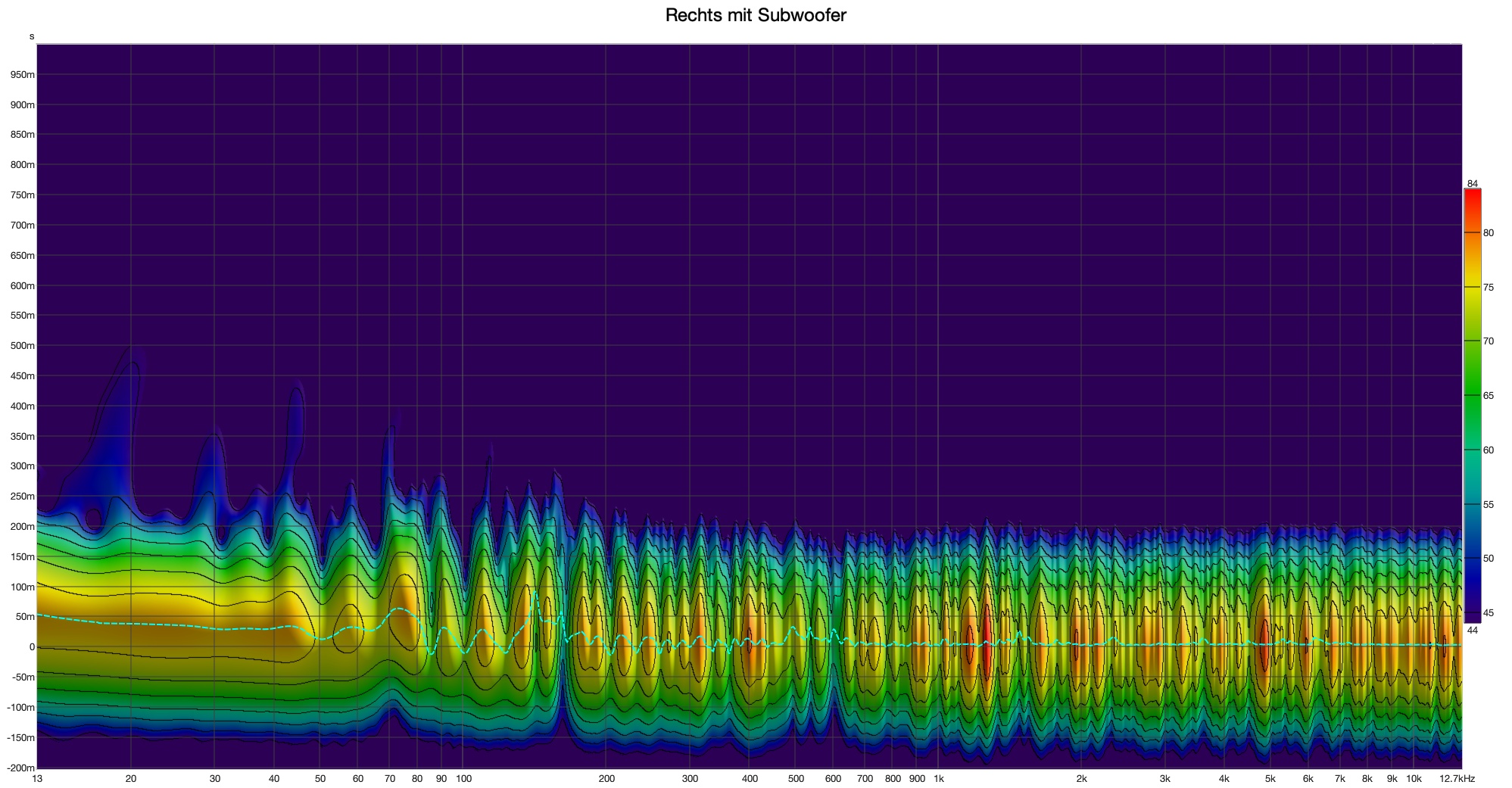Viewport: 1512px width, 788px height.
Task: Click the red top of the color scale
Action: click(x=1472, y=198)
